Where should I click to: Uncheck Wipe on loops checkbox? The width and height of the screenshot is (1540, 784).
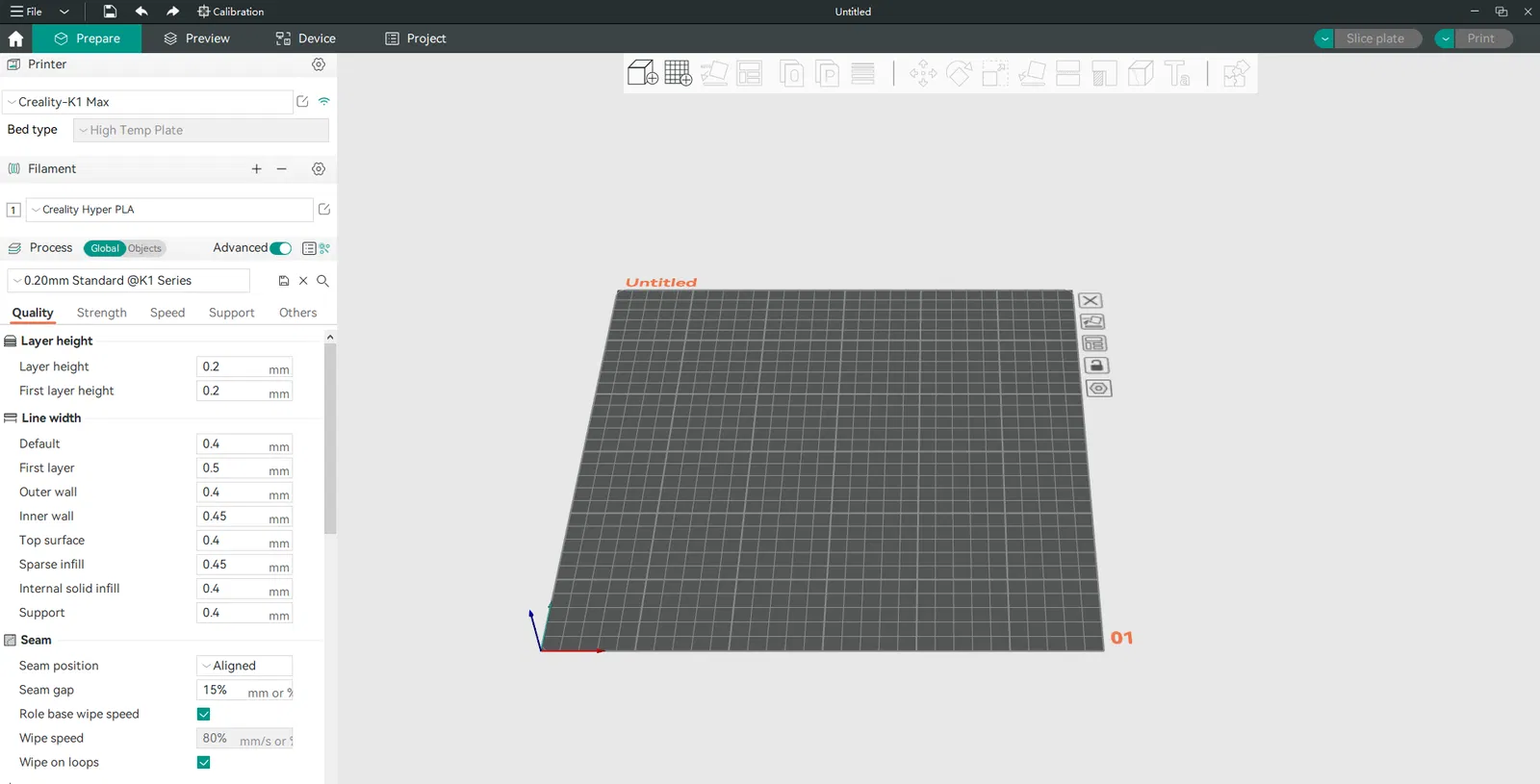(204, 762)
